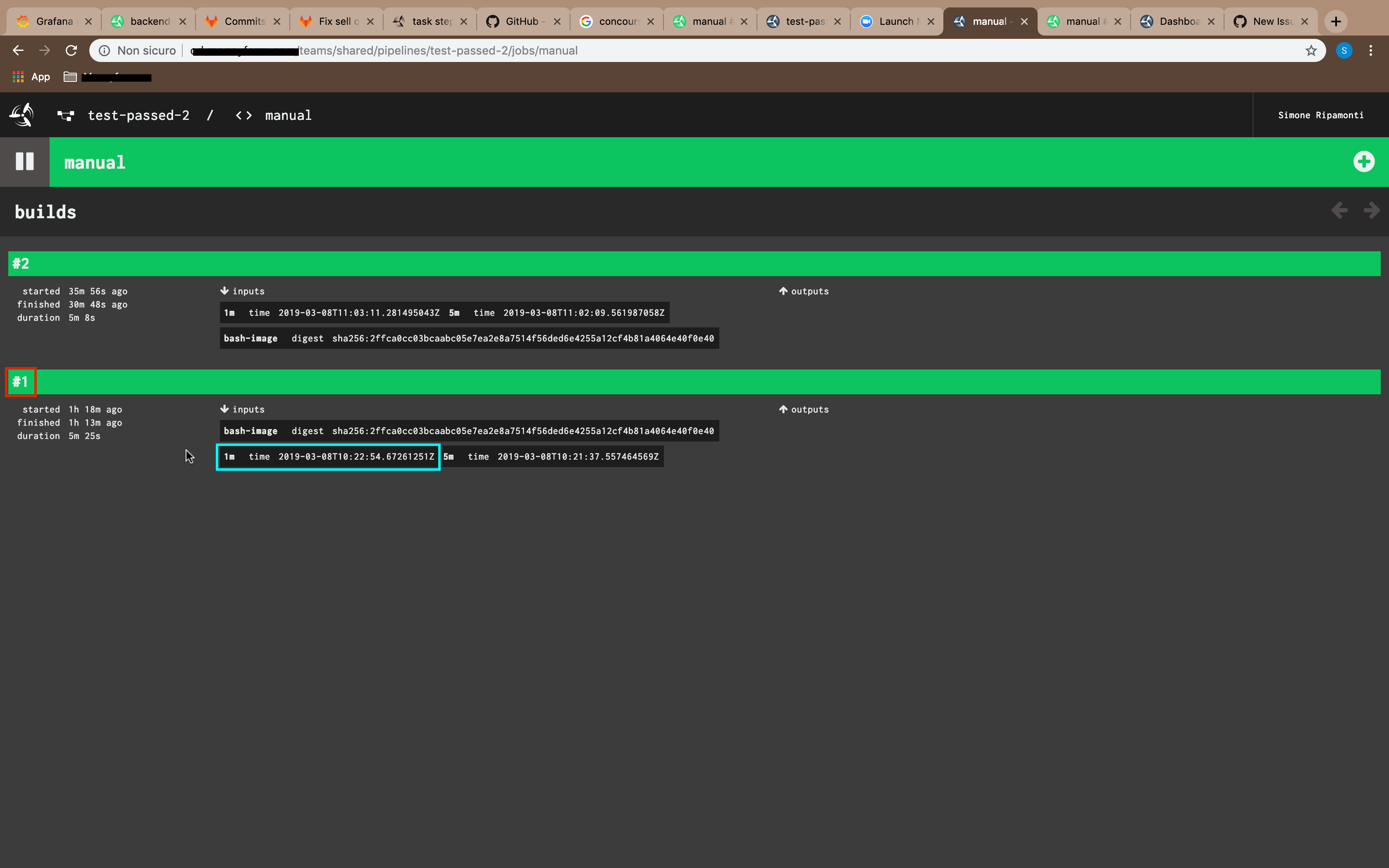Select build #1 1m time input 2019-03-08T10:22:54
1389x868 pixels.
tap(328, 457)
